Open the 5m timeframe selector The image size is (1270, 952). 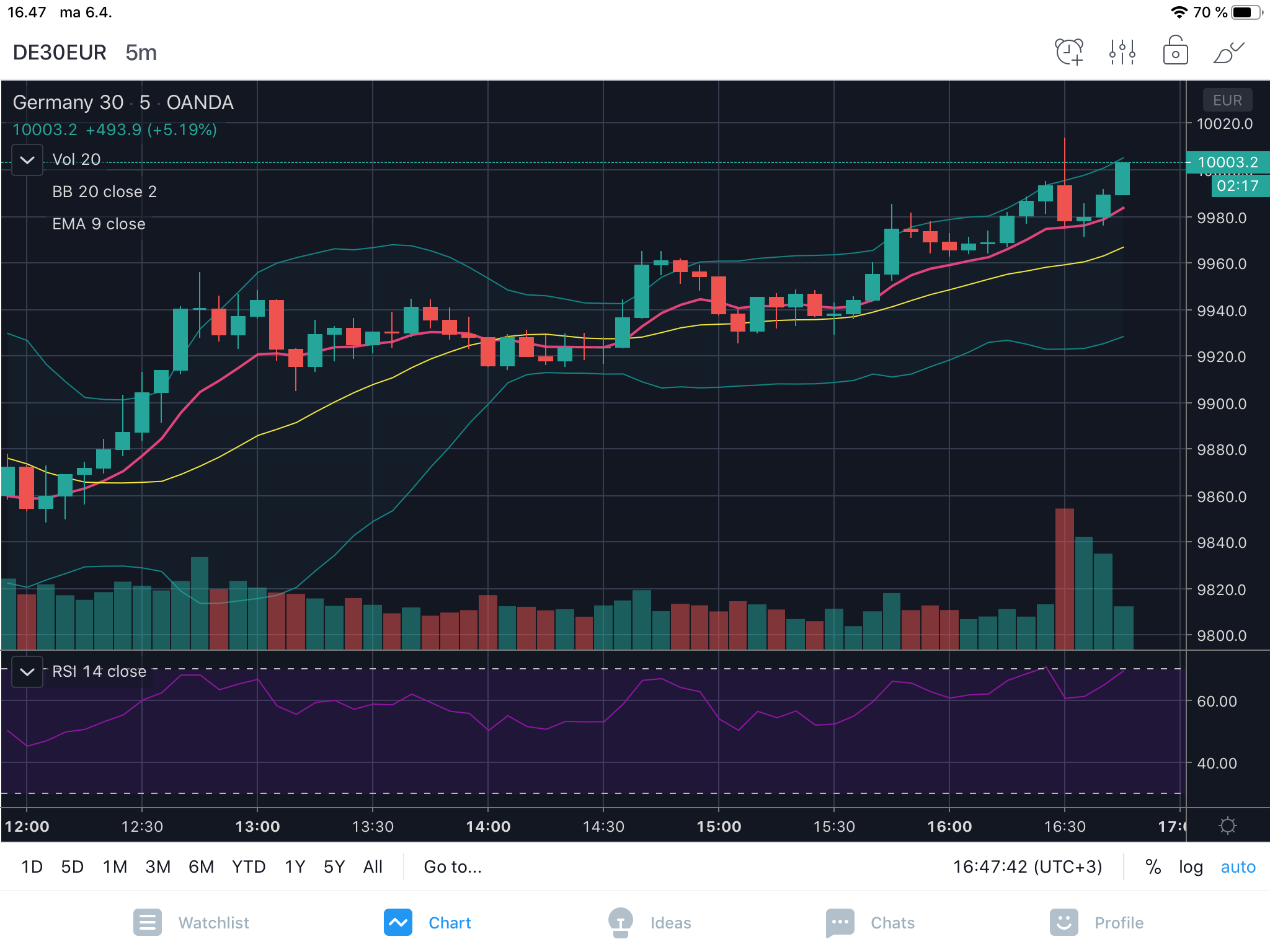click(x=141, y=53)
